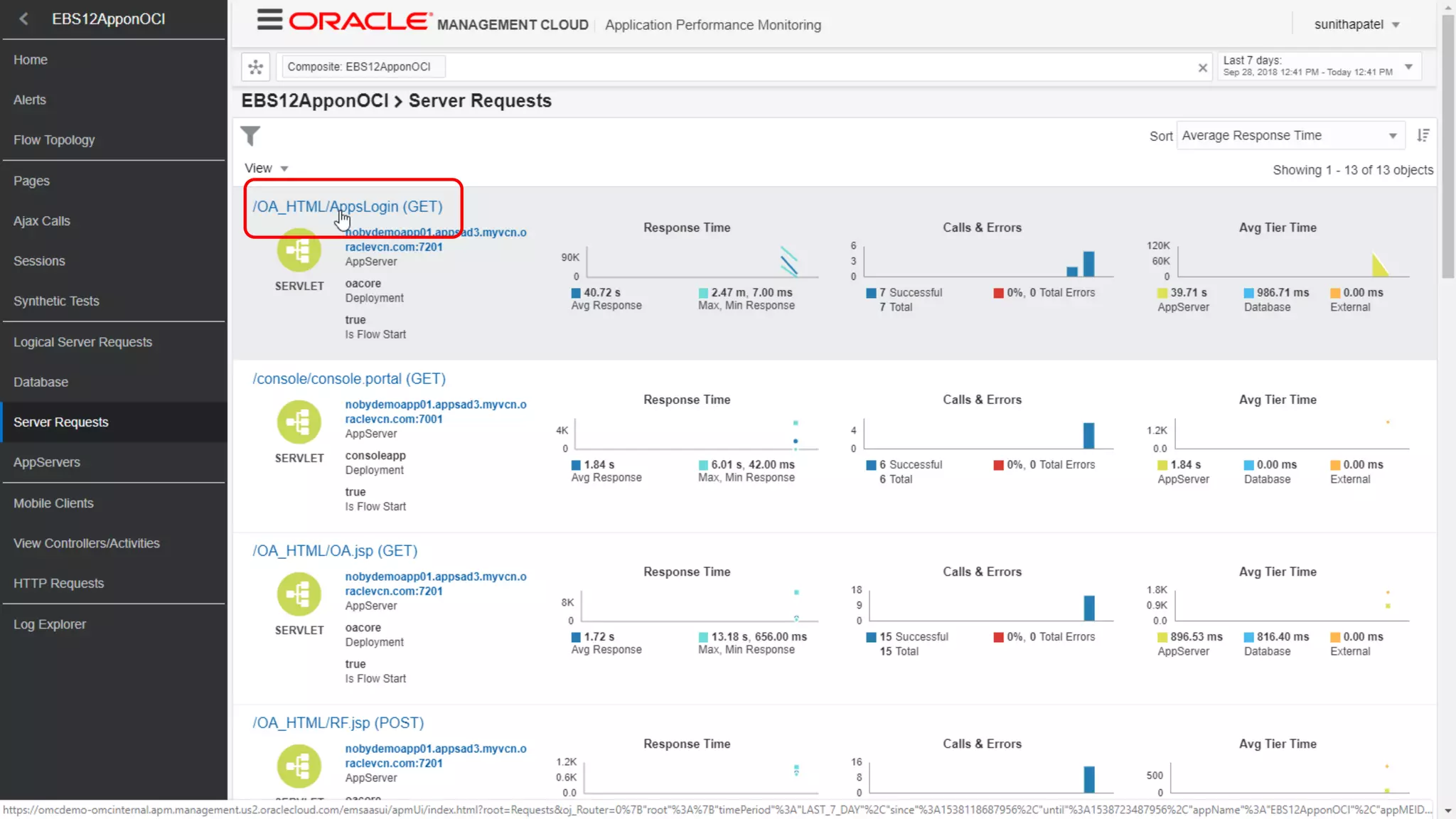Open console.portal appserver link port 7001
Image resolution: width=1456 pixels, height=819 pixels.
click(435, 412)
